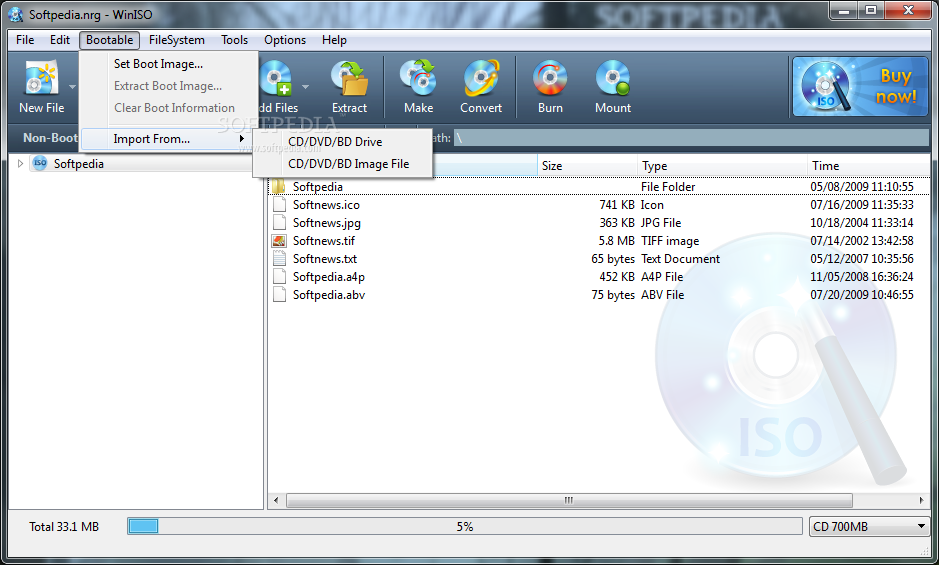Screen dimensions: 939x565
Task: Click the Total 33.1 MB status text
Action: pos(64,527)
